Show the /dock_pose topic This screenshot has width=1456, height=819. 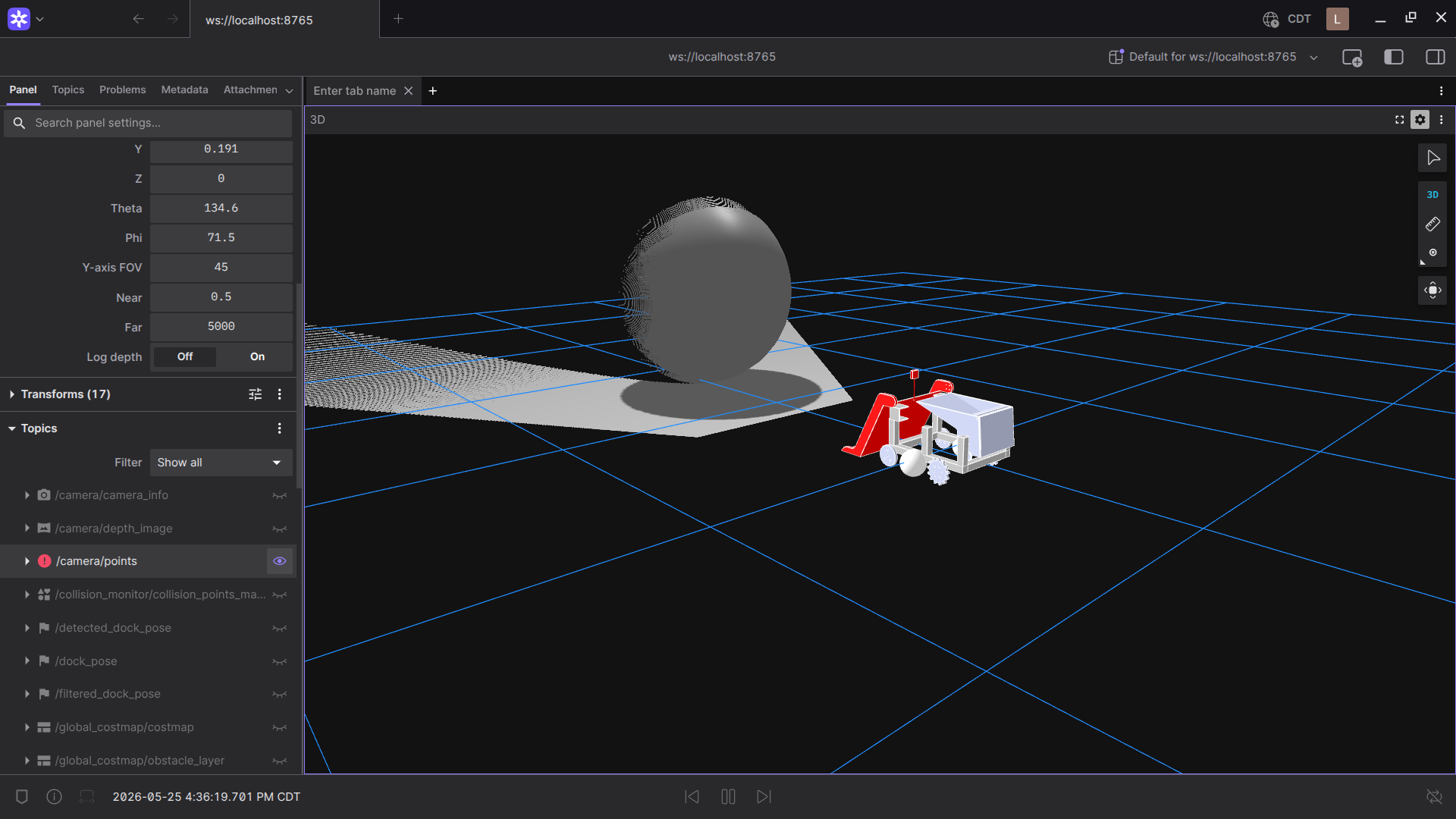280,661
